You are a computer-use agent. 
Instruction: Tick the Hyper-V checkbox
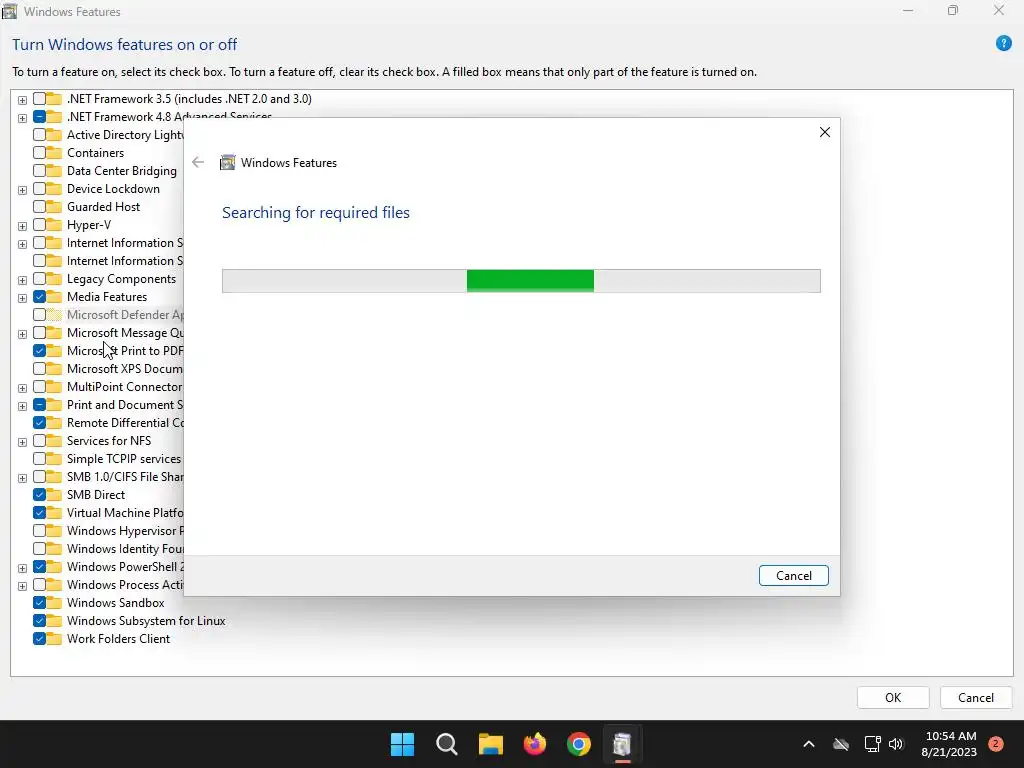pyautogui.click(x=39, y=225)
